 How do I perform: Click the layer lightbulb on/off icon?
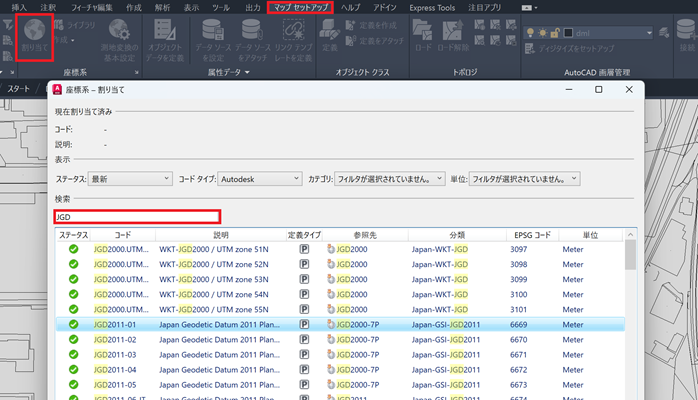click(x=530, y=33)
